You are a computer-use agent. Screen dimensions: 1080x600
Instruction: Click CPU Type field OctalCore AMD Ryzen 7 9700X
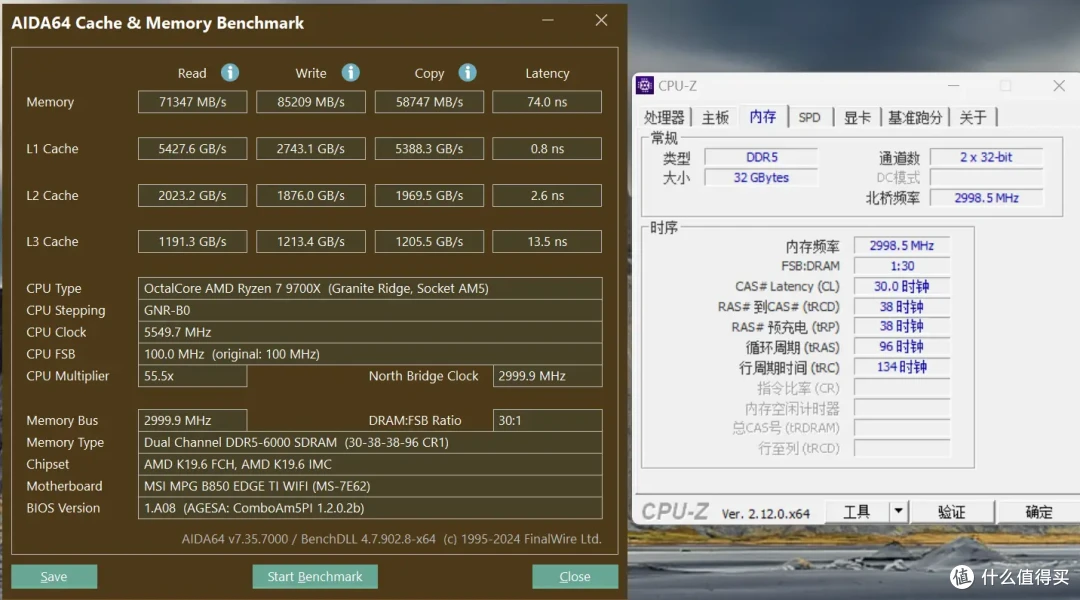tap(370, 288)
